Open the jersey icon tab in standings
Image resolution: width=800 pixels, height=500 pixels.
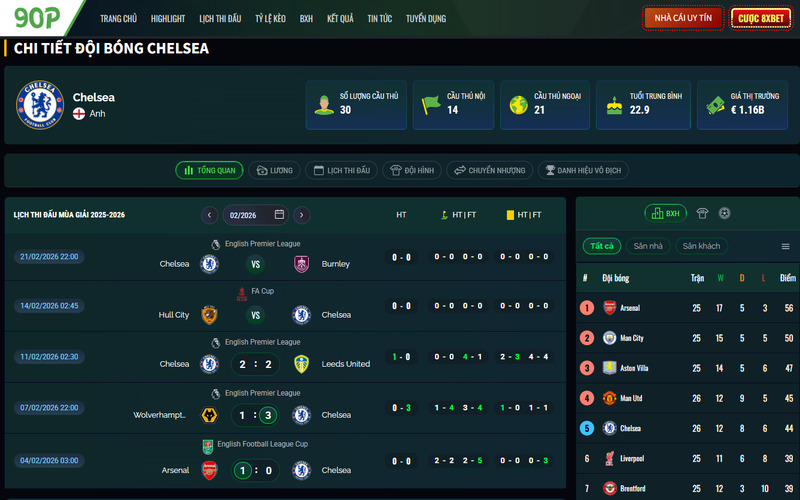(702, 213)
